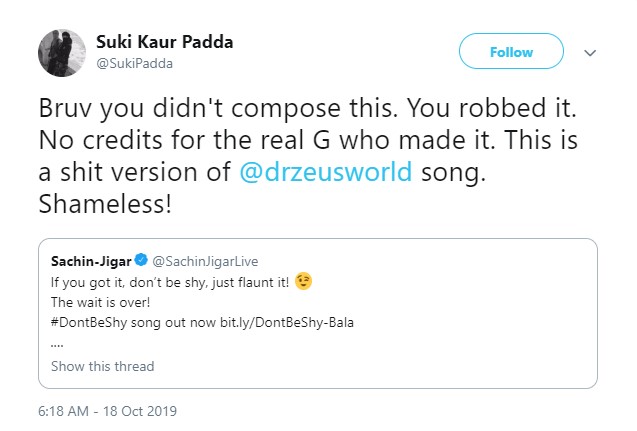Follow Suki Kaur Padda
The width and height of the screenshot is (637, 431).
(510, 52)
